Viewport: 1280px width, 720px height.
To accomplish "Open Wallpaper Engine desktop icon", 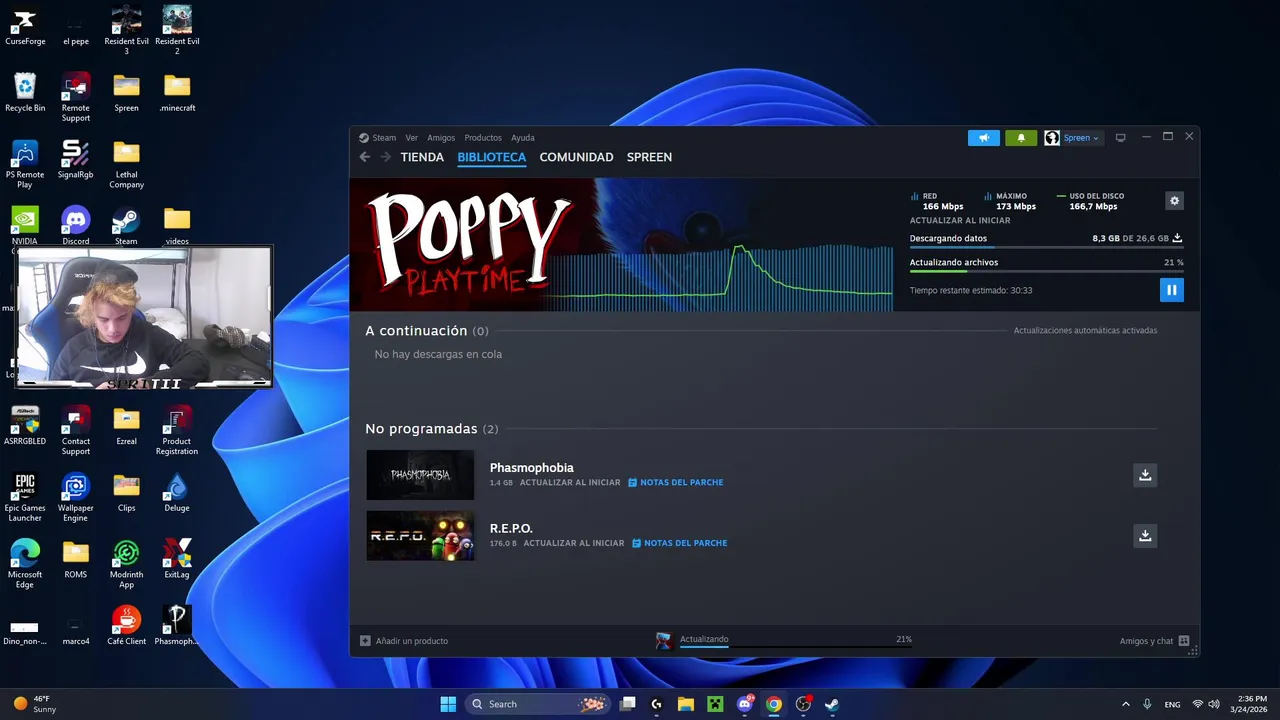I will tap(76, 498).
